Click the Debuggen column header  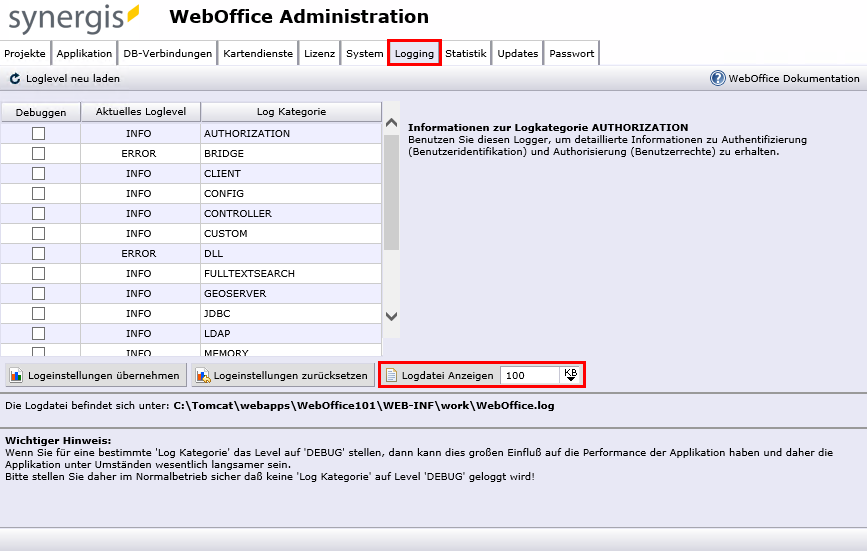(41, 112)
